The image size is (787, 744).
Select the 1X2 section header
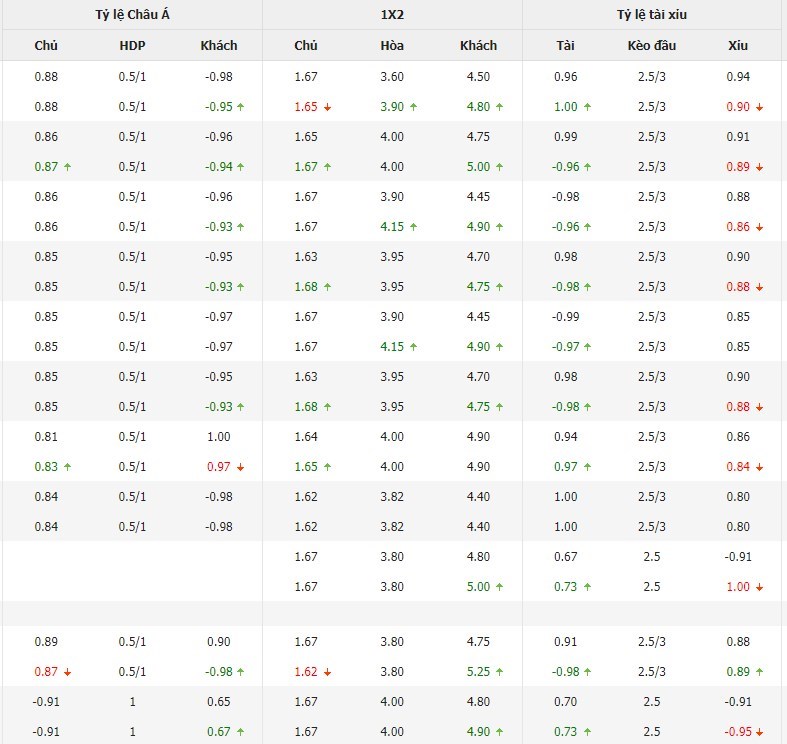pyautogui.click(x=392, y=15)
